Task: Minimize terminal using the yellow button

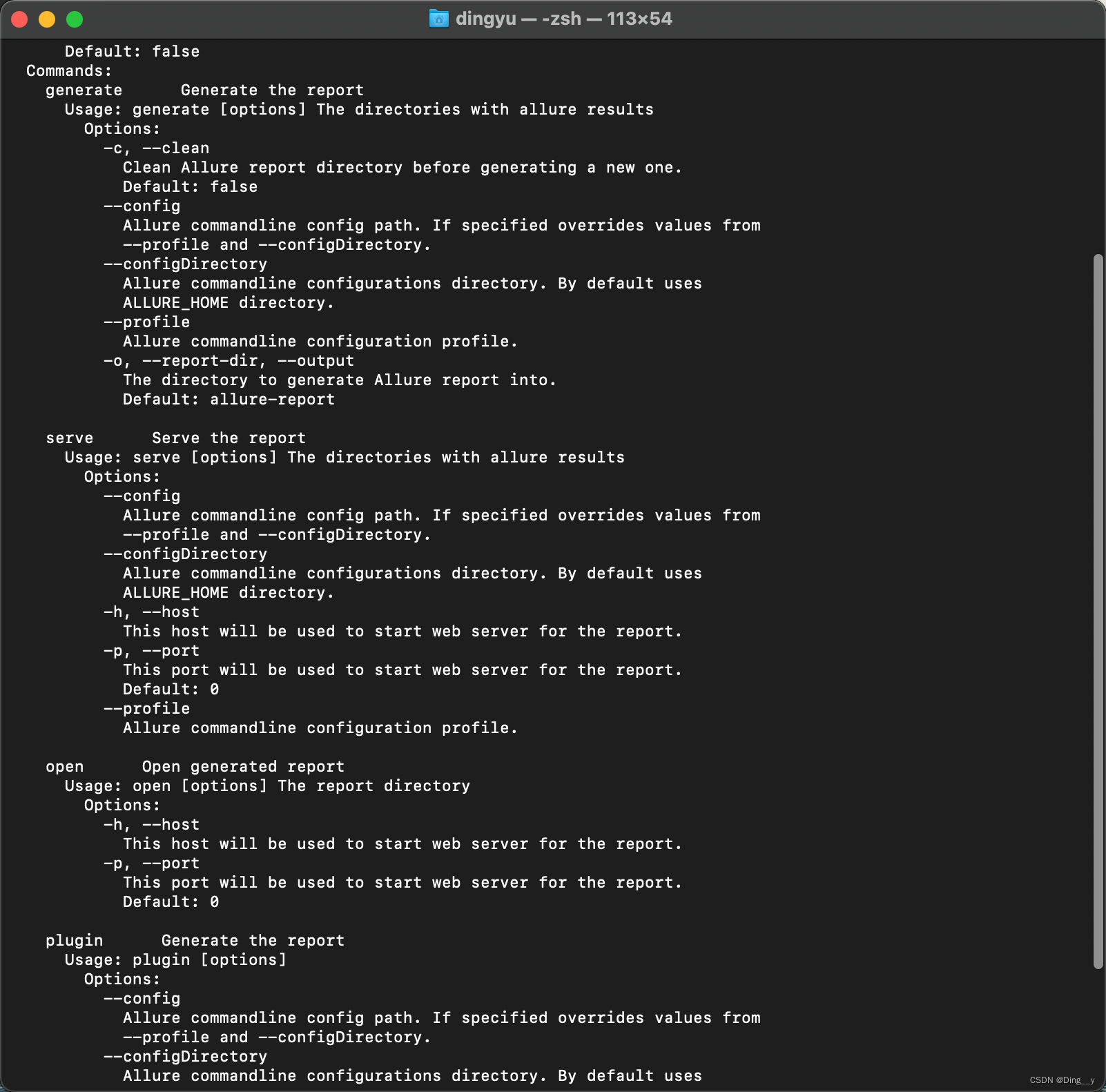Action: (47, 19)
